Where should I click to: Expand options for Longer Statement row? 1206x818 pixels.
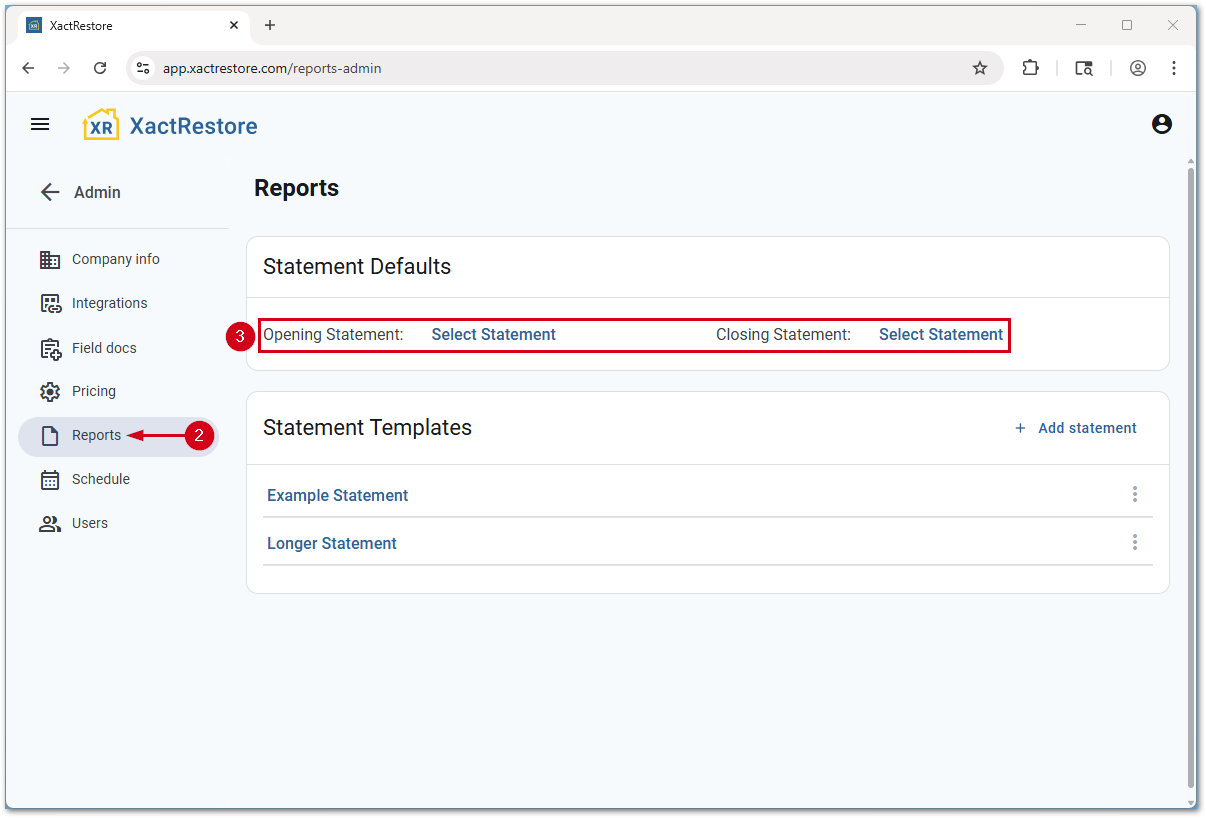click(1134, 542)
